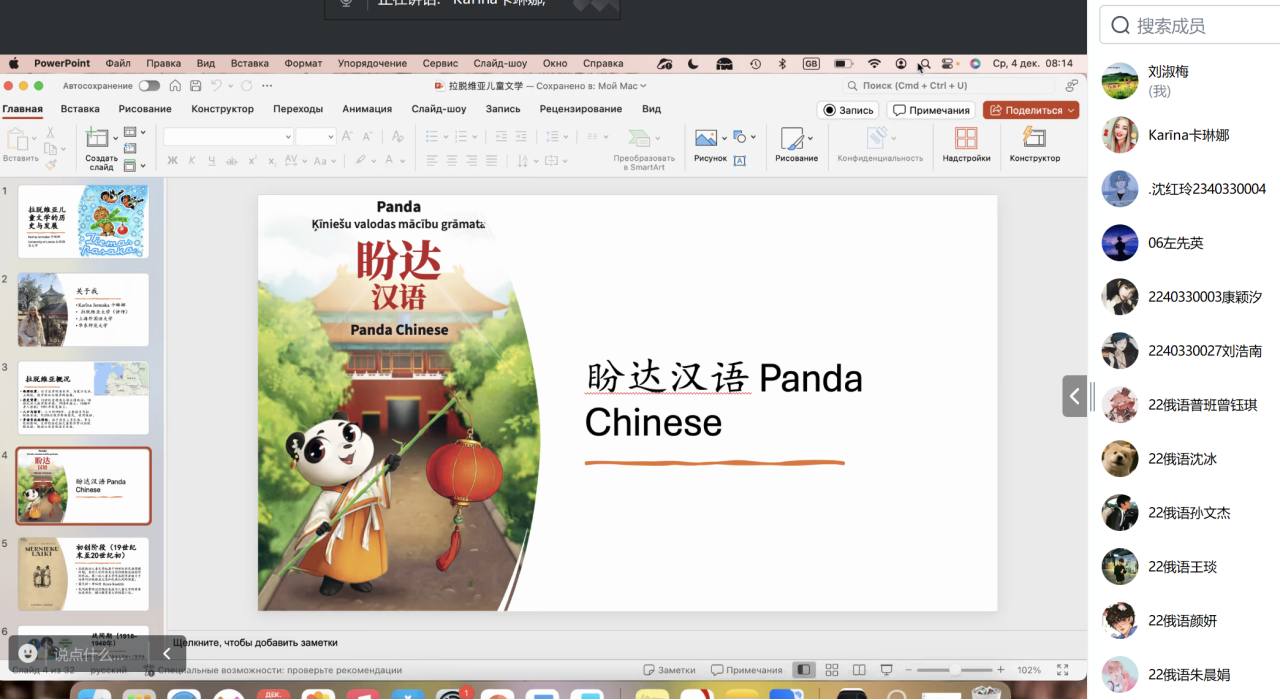Click the save (floppy disk) icon

point(196,86)
